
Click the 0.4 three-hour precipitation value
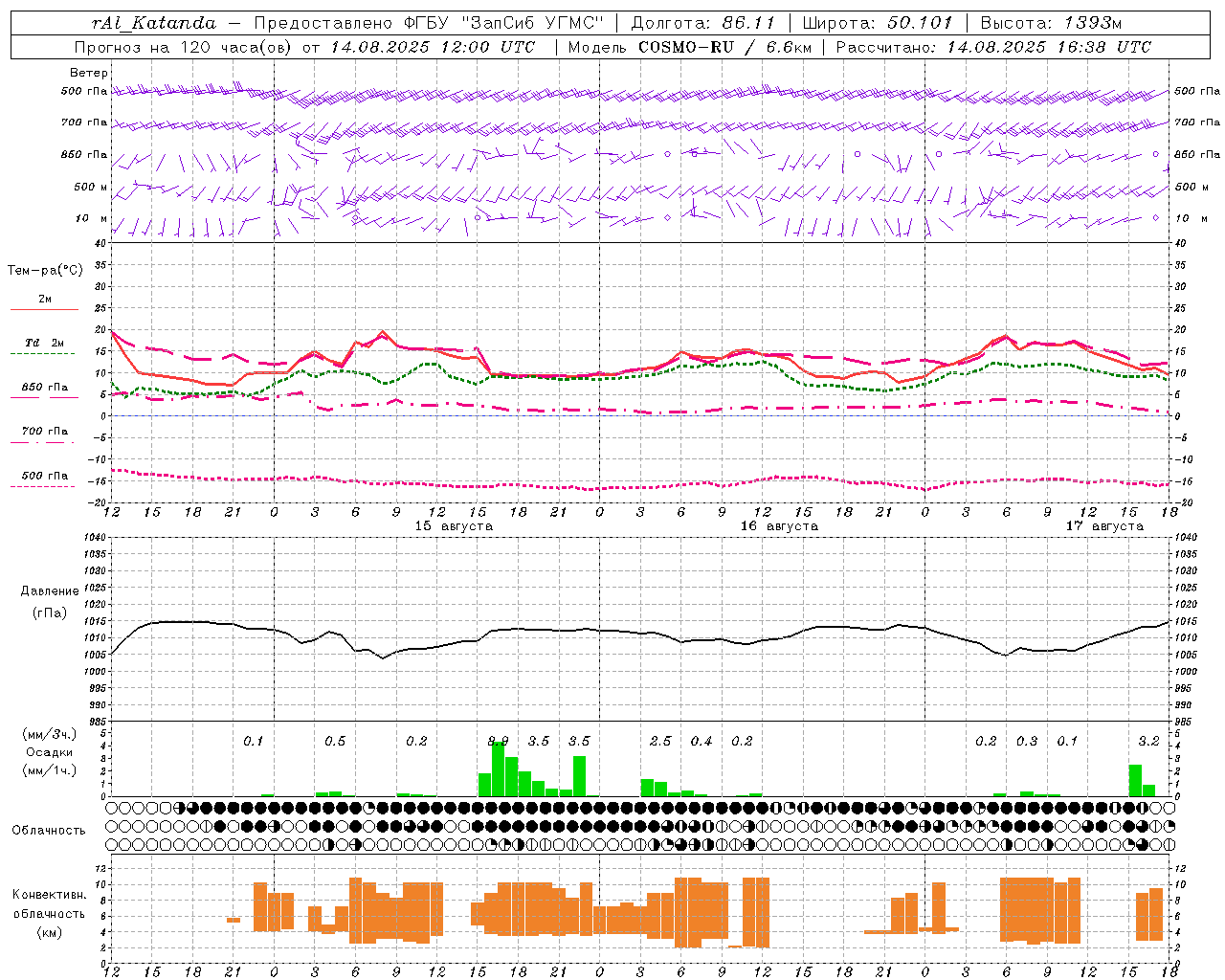click(x=702, y=742)
